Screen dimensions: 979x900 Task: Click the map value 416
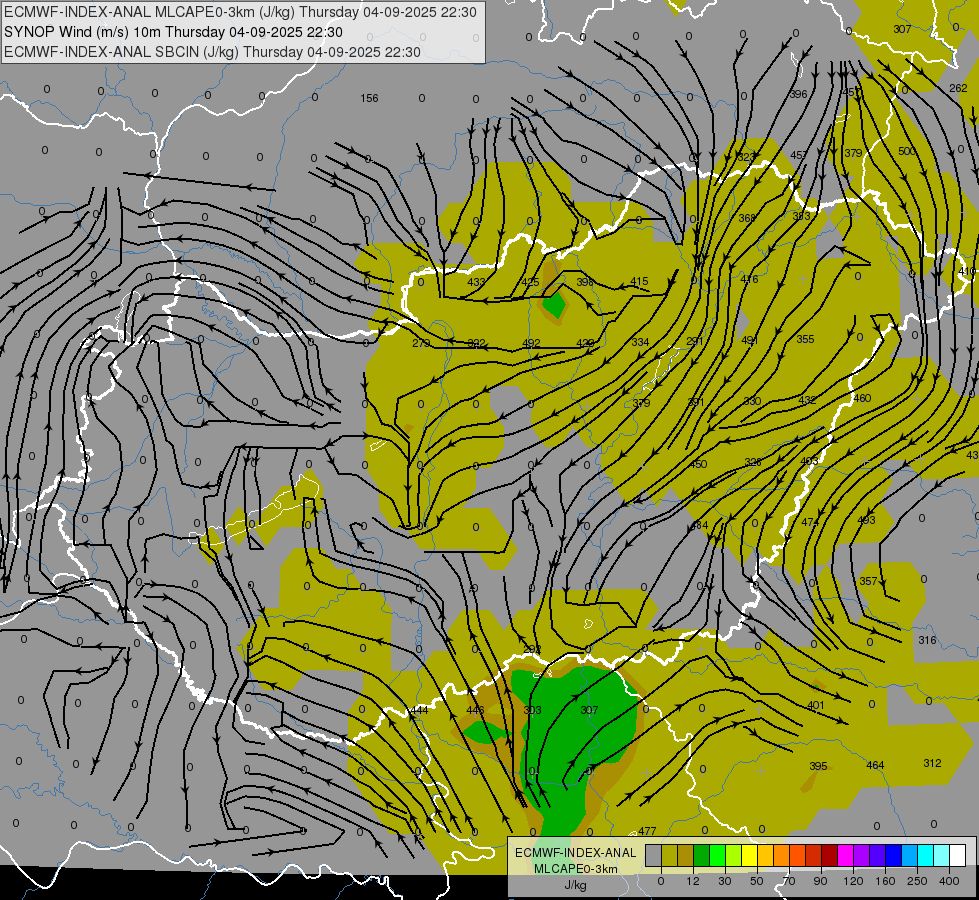[749, 279]
